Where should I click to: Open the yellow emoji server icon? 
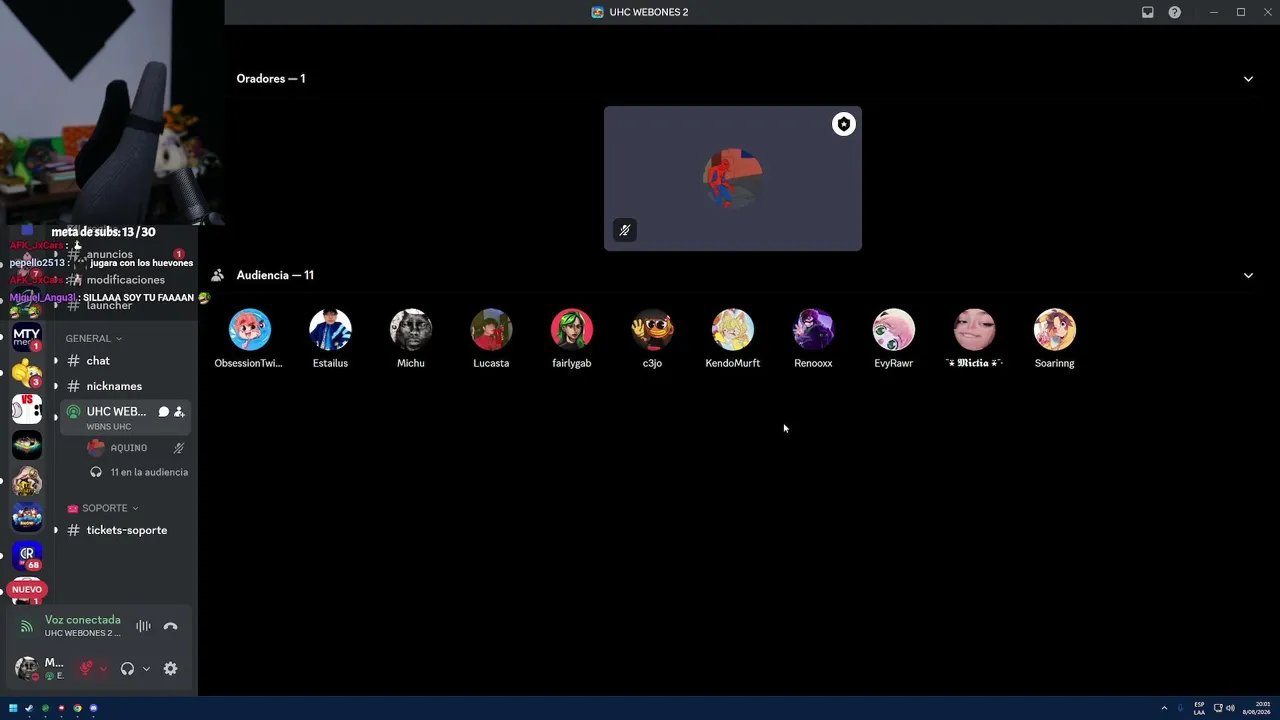[27, 373]
